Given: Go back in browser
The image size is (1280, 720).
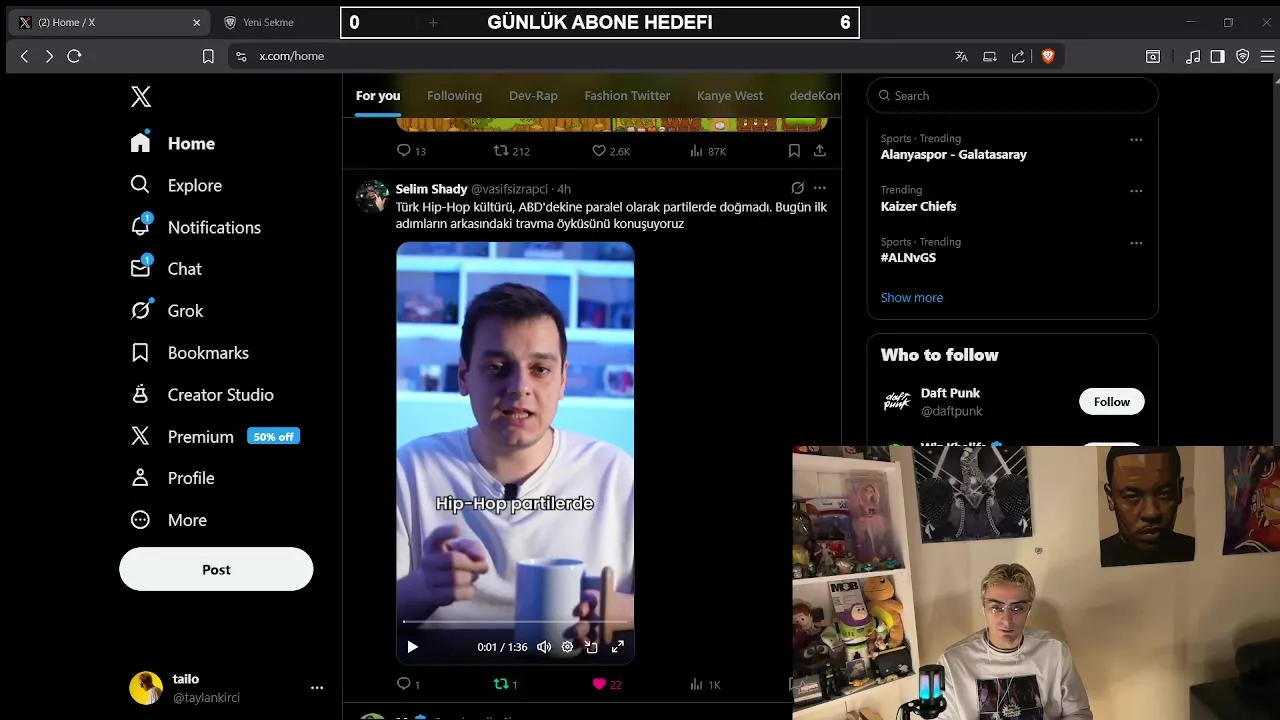Looking at the screenshot, I should (25, 56).
